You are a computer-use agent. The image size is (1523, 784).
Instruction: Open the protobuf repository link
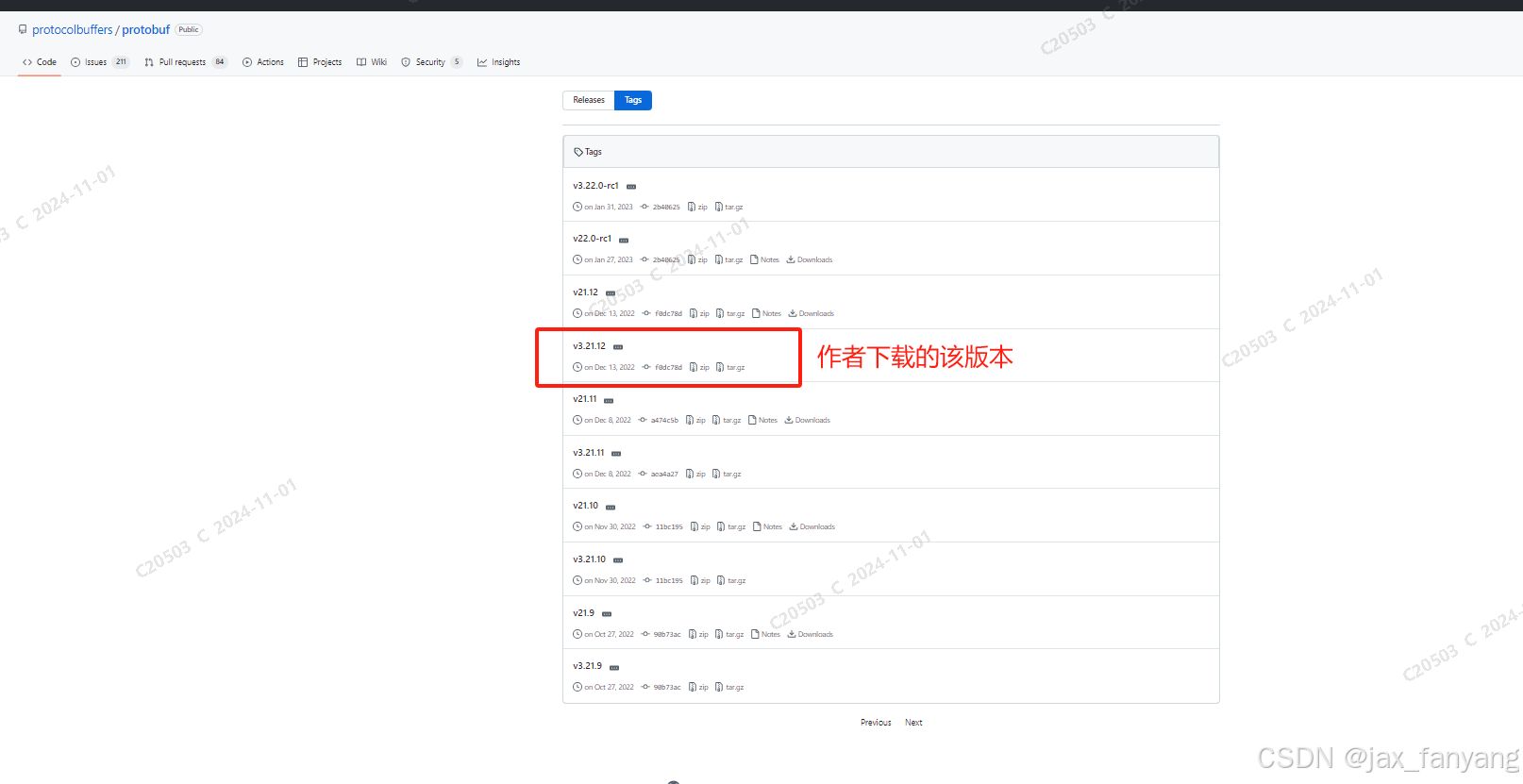(146, 30)
